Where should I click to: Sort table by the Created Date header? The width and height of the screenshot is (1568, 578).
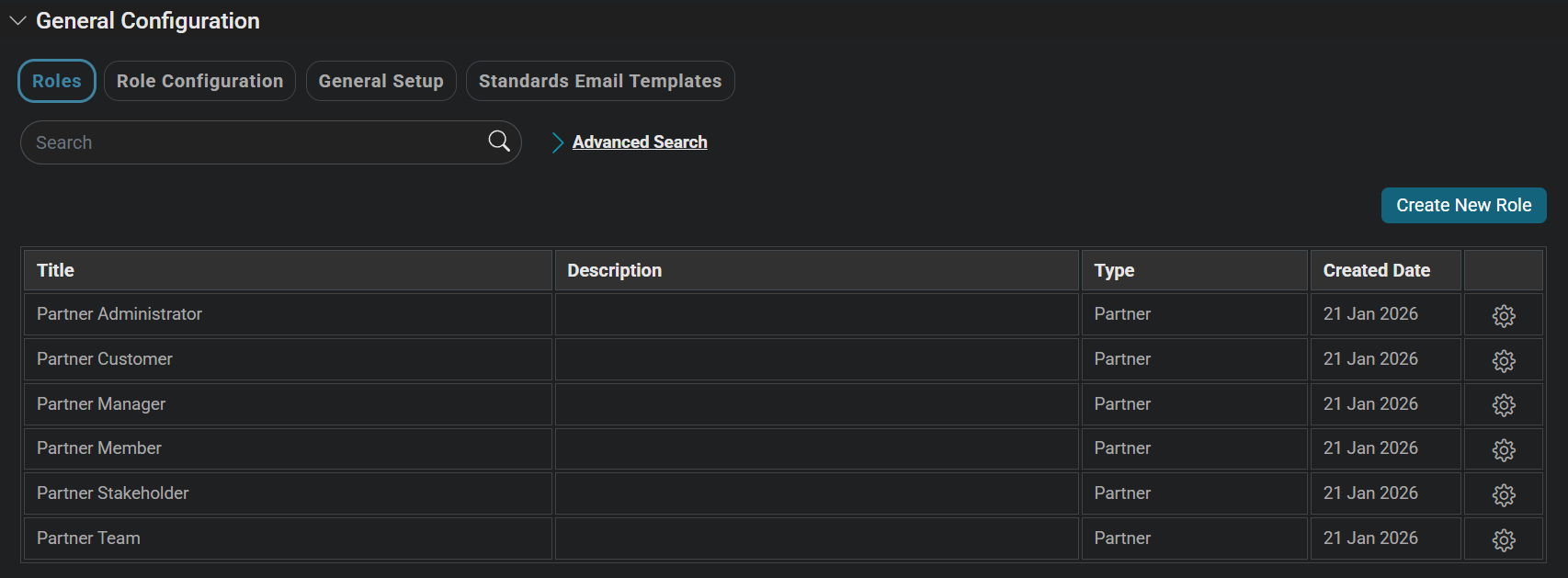point(1376,270)
